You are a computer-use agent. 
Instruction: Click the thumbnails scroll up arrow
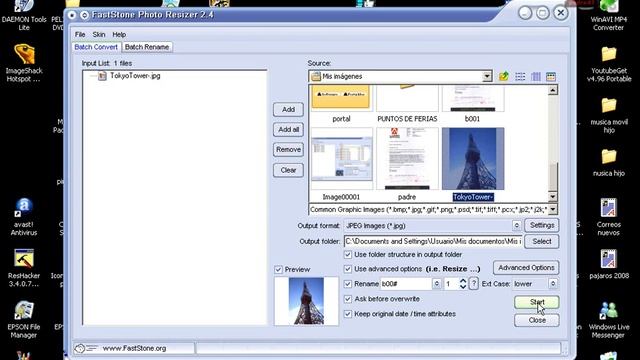[553, 90]
